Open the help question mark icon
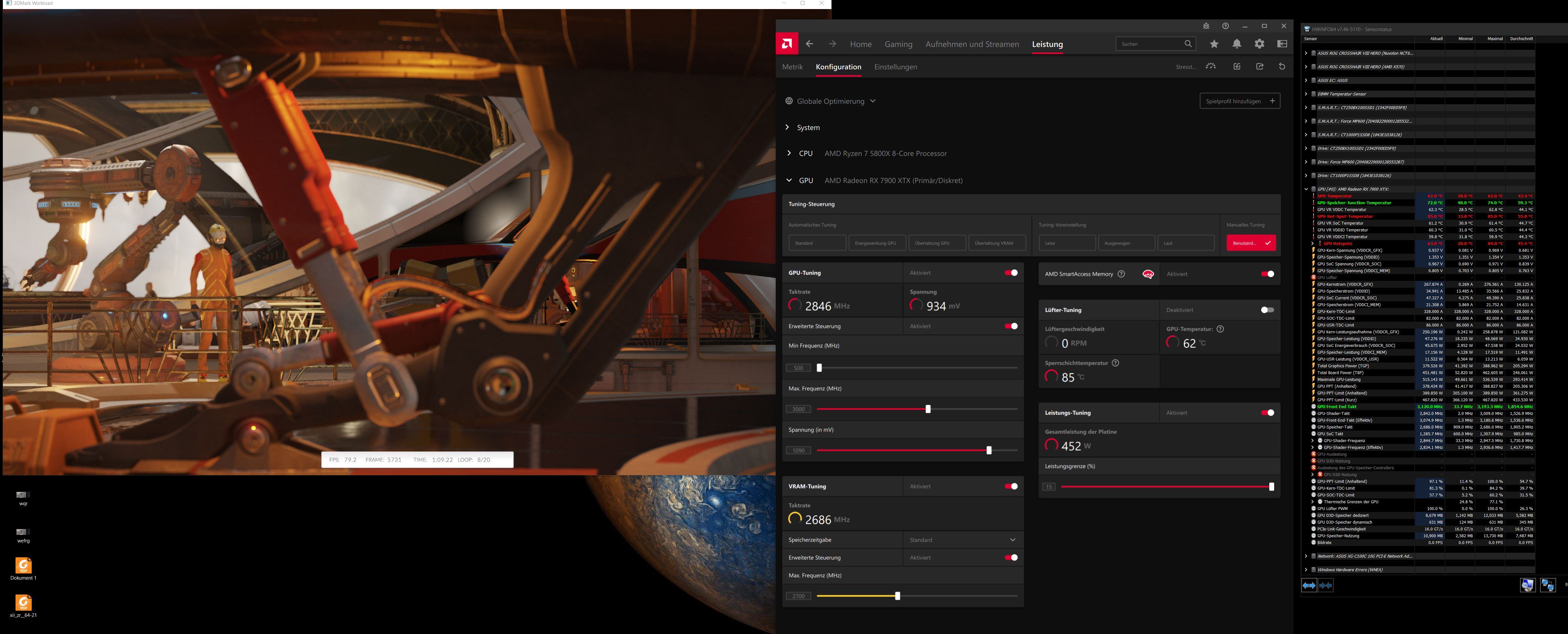Screen dimensions: 1568x634 1225,26
